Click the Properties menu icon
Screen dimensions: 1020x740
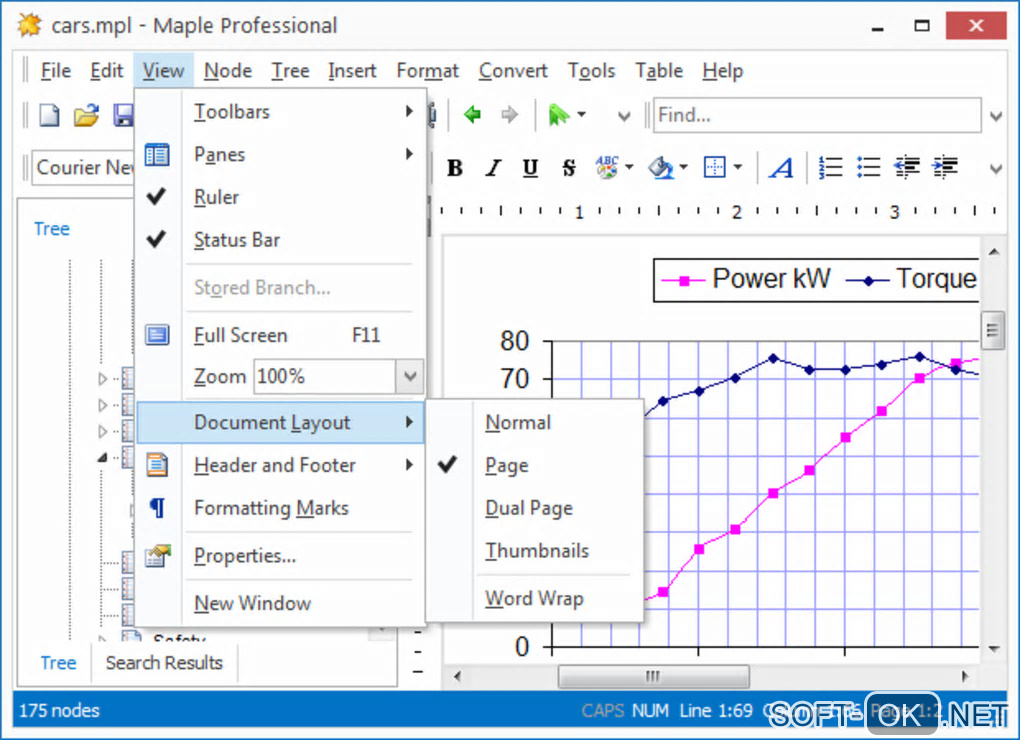157,555
